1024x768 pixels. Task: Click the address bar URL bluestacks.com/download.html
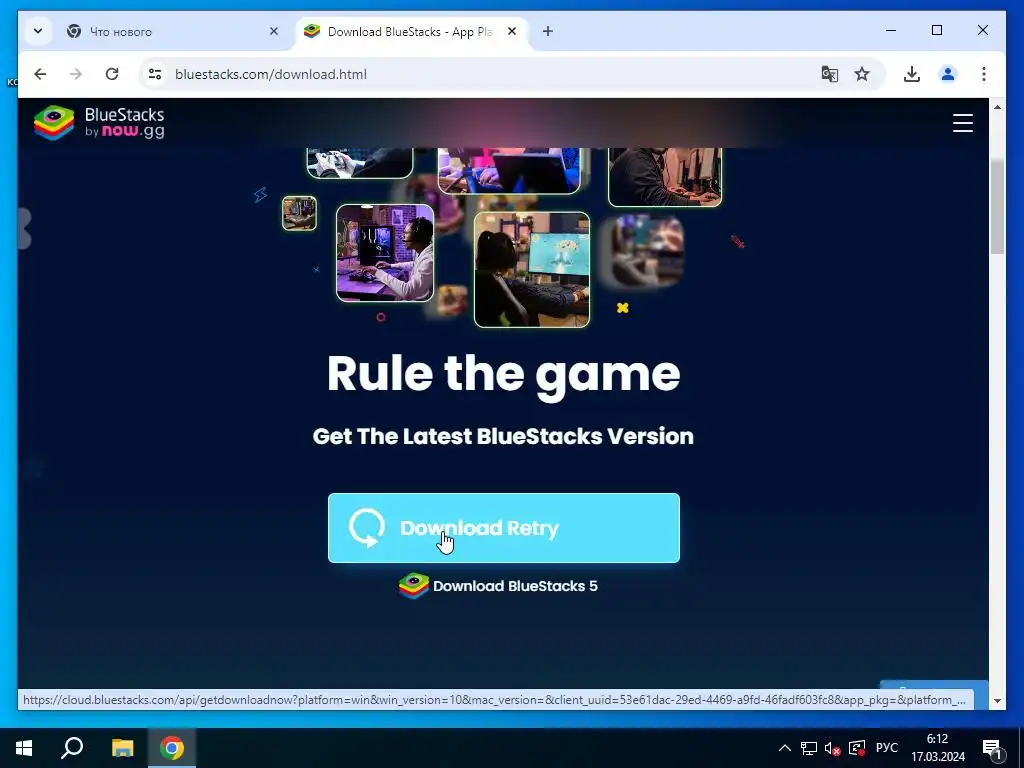click(270, 74)
